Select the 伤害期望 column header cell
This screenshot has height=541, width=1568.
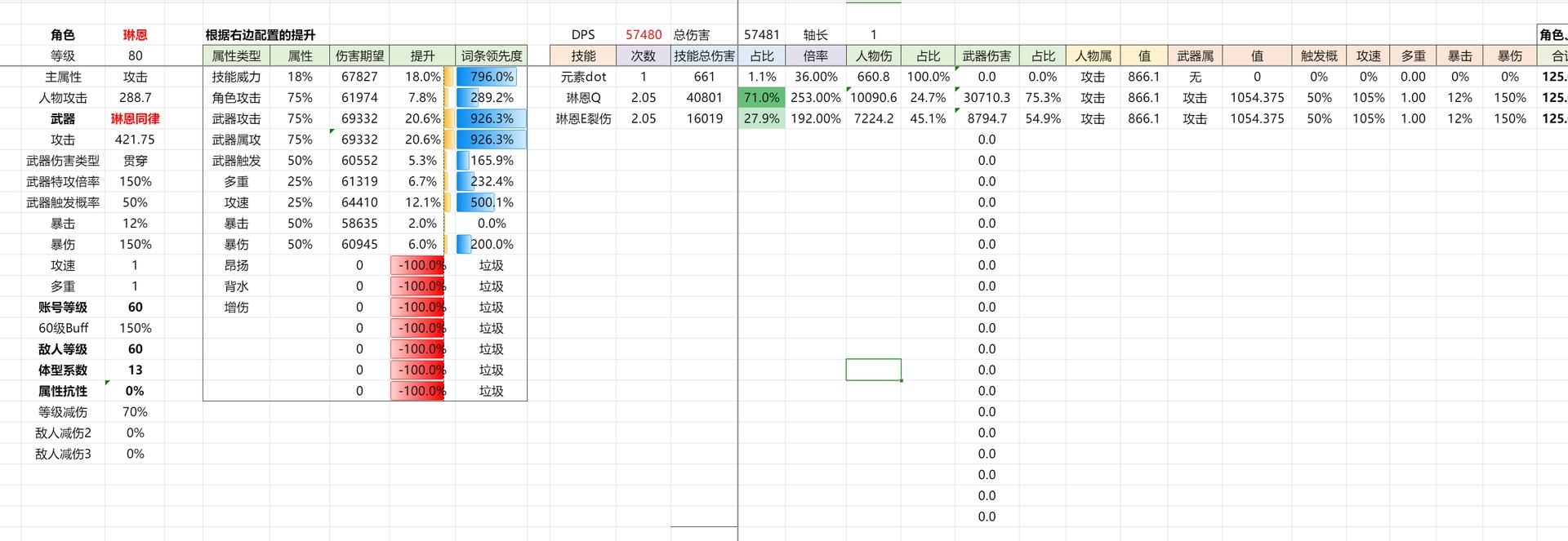[x=359, y=56]
